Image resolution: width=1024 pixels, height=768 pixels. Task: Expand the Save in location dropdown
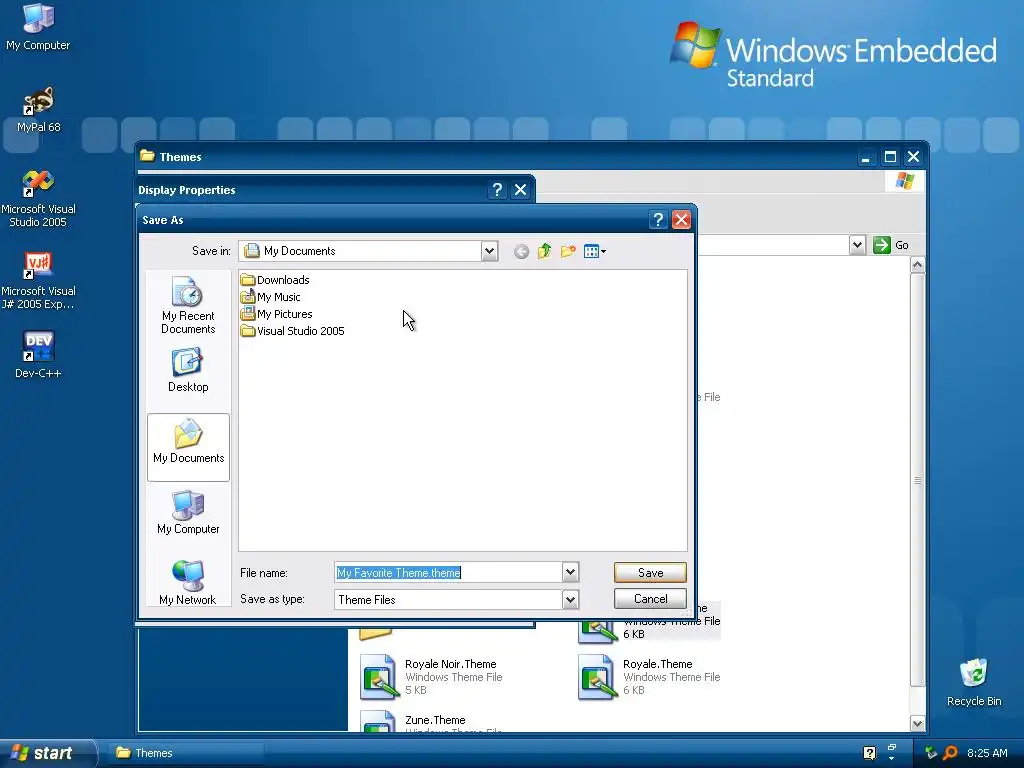tap(489, 251)
